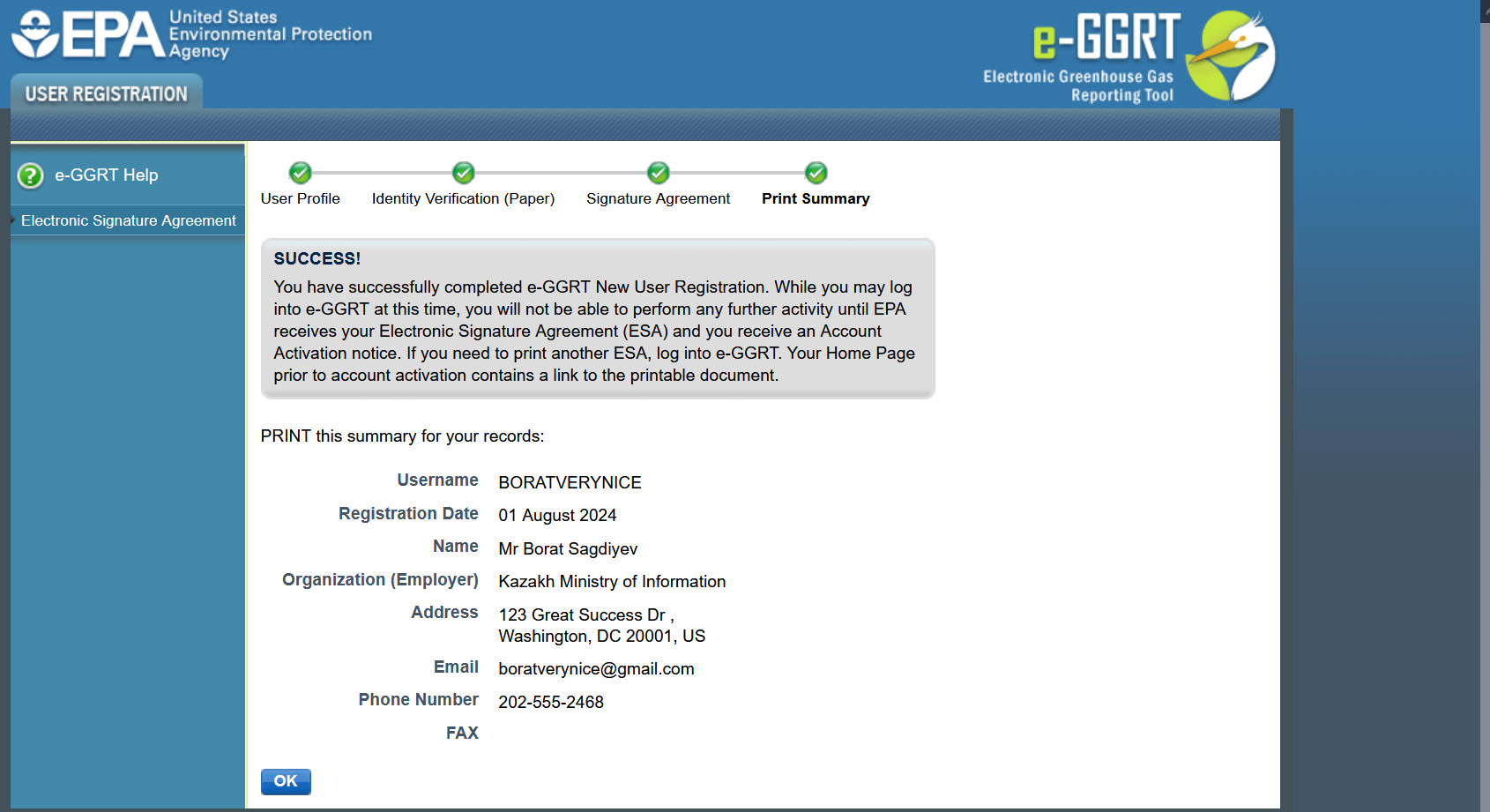Select the User Profile step label
The width and height of the screenshot is (1490, 812).
point(300,198)
